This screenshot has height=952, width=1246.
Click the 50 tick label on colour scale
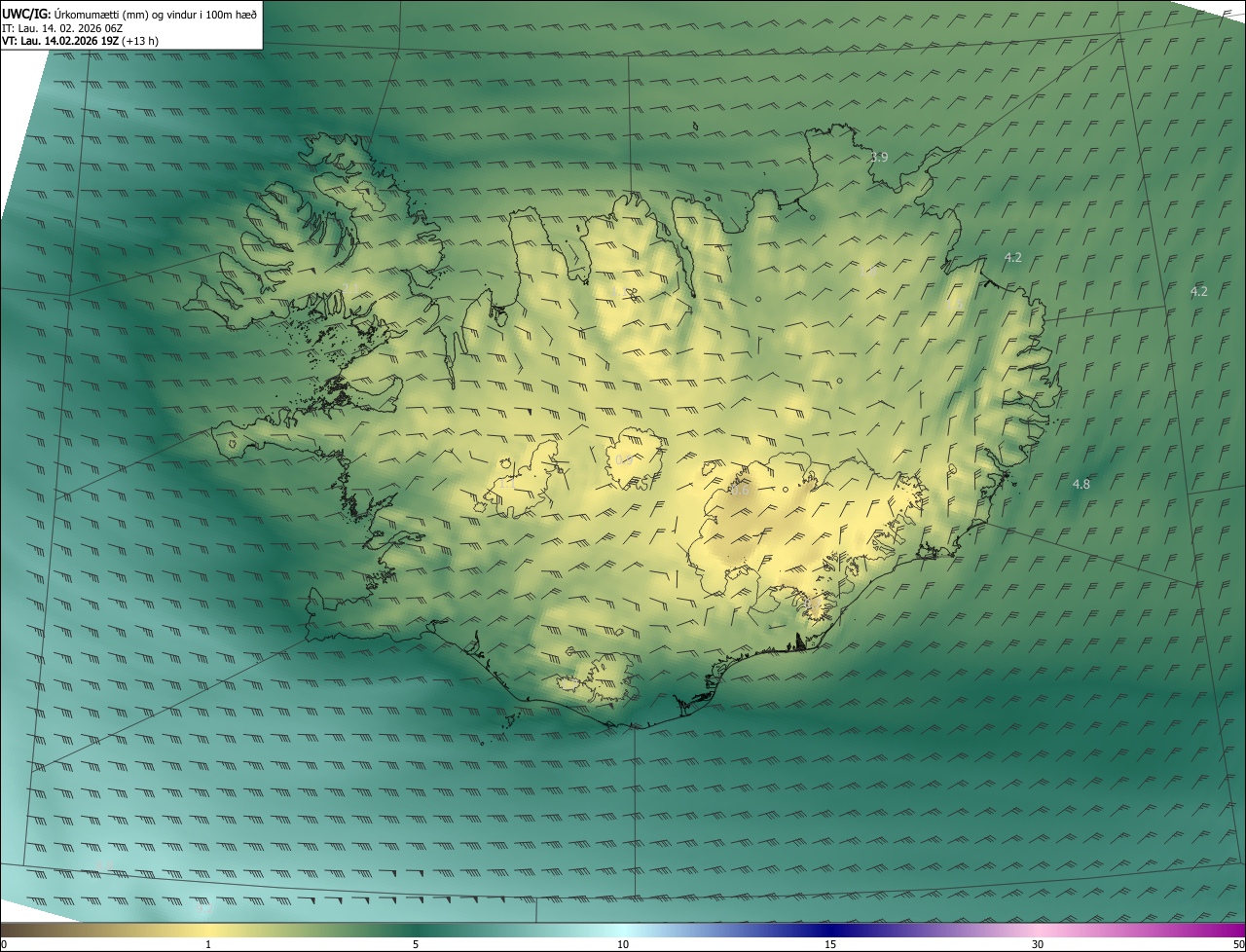(1238, 944)
